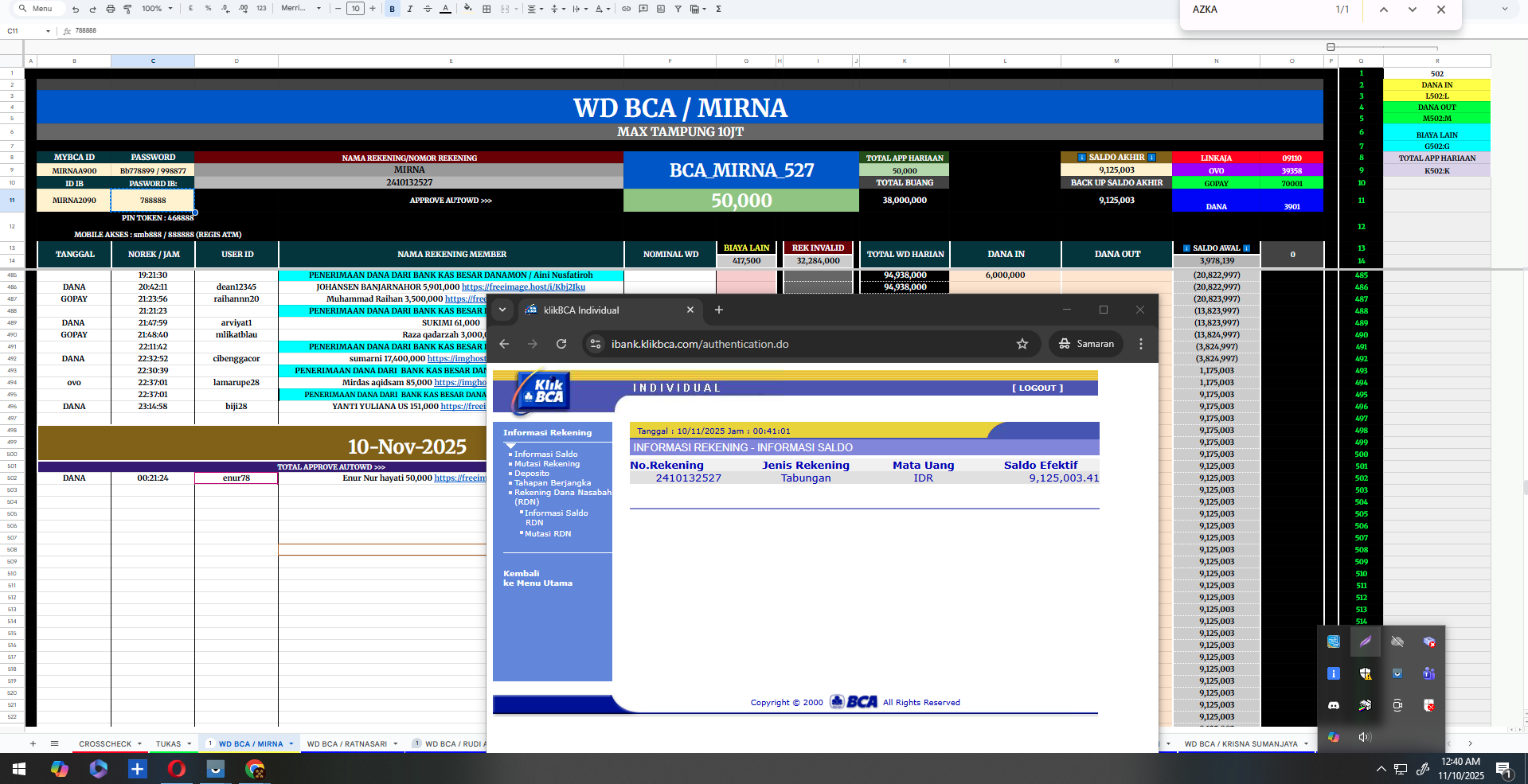Open the Windows Start menu

click(19, 769)
